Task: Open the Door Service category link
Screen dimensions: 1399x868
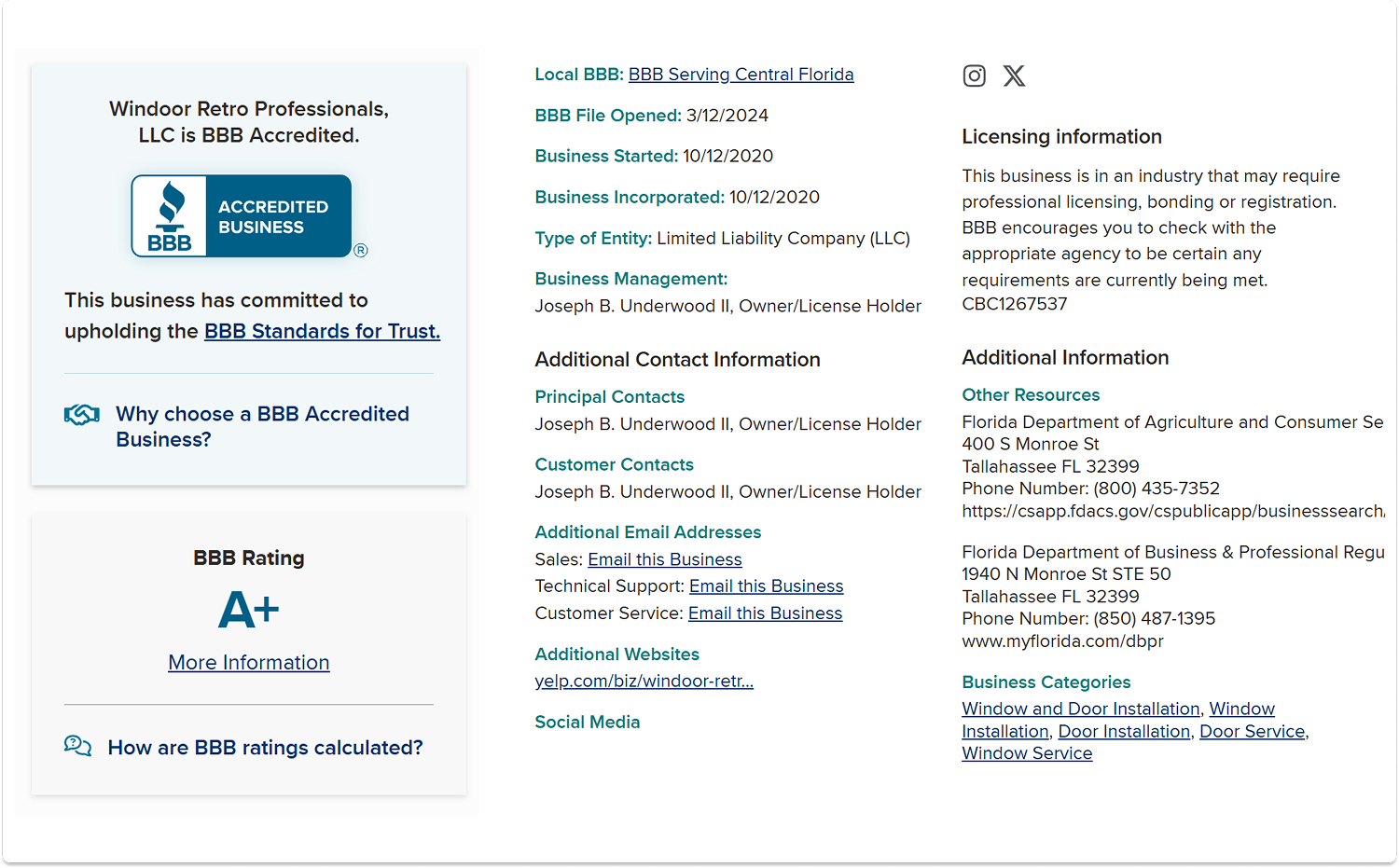Action: [1252, 732]
